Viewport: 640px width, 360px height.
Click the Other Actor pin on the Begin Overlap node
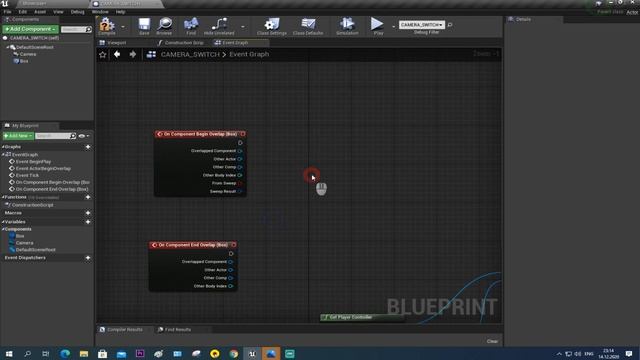coord(240,159)
